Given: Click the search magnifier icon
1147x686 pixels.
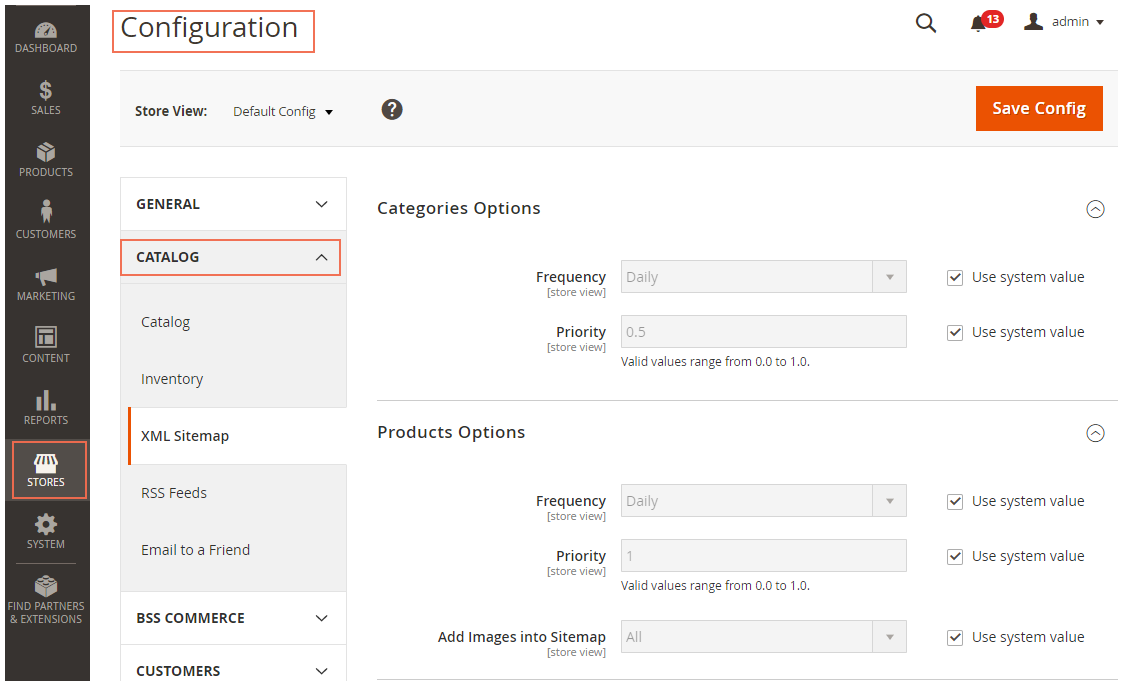Looking at the screenshot, I should coord(926,23).
